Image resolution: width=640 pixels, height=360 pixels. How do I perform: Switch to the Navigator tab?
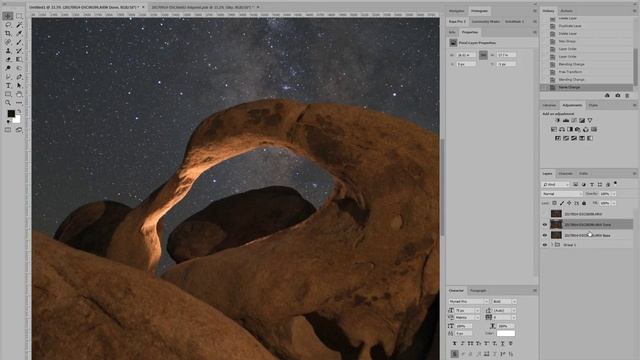pyautogui.click(x=457, y=11)
